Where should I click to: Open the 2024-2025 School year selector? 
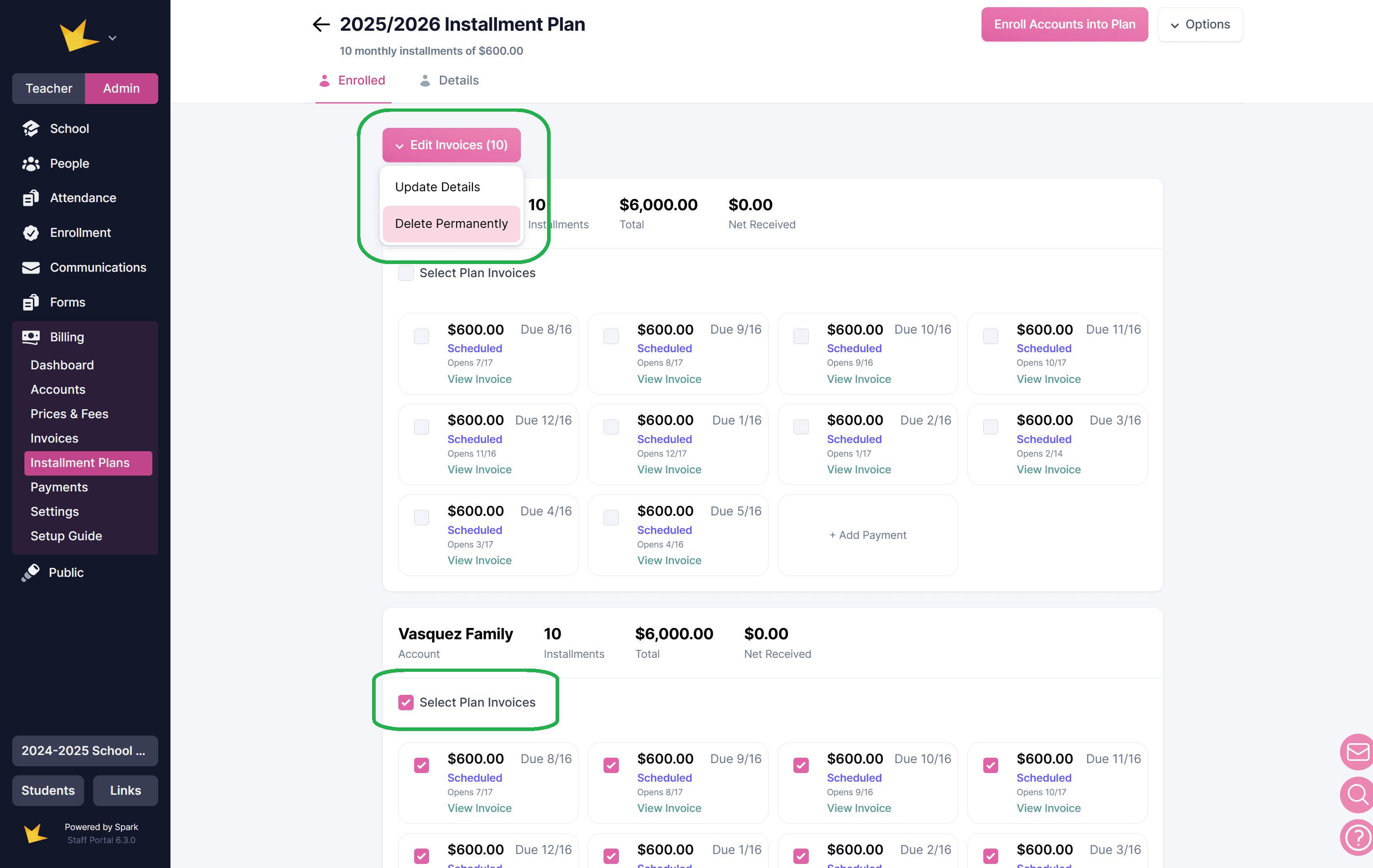coord(85,750)
